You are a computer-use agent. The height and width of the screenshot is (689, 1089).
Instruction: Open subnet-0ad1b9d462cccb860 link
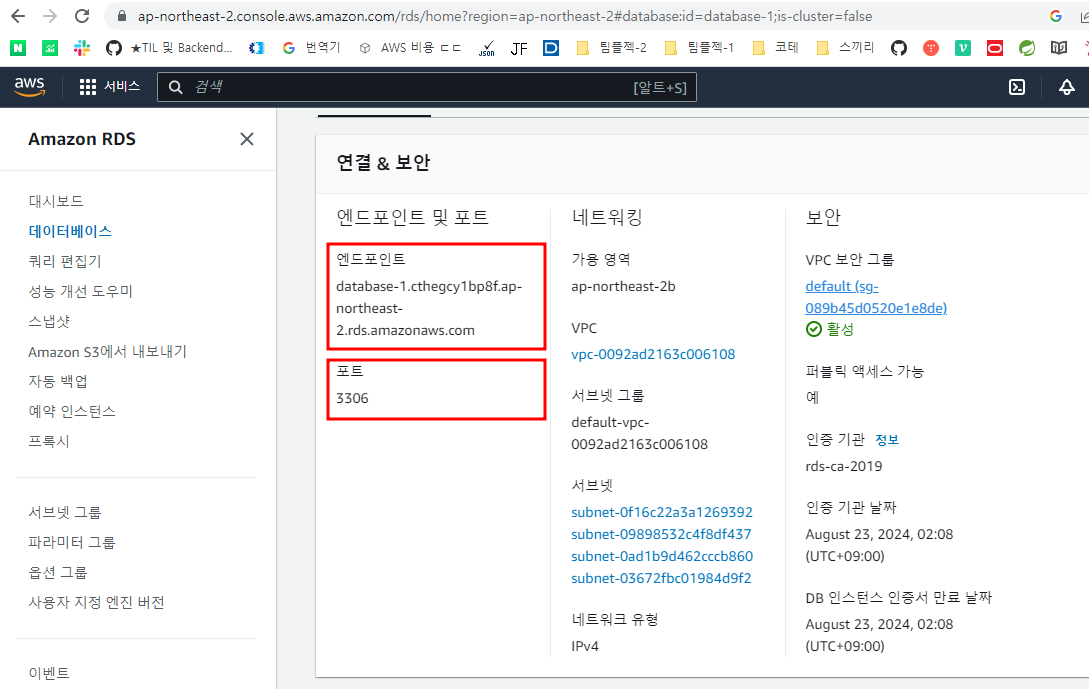coord(662,556)
